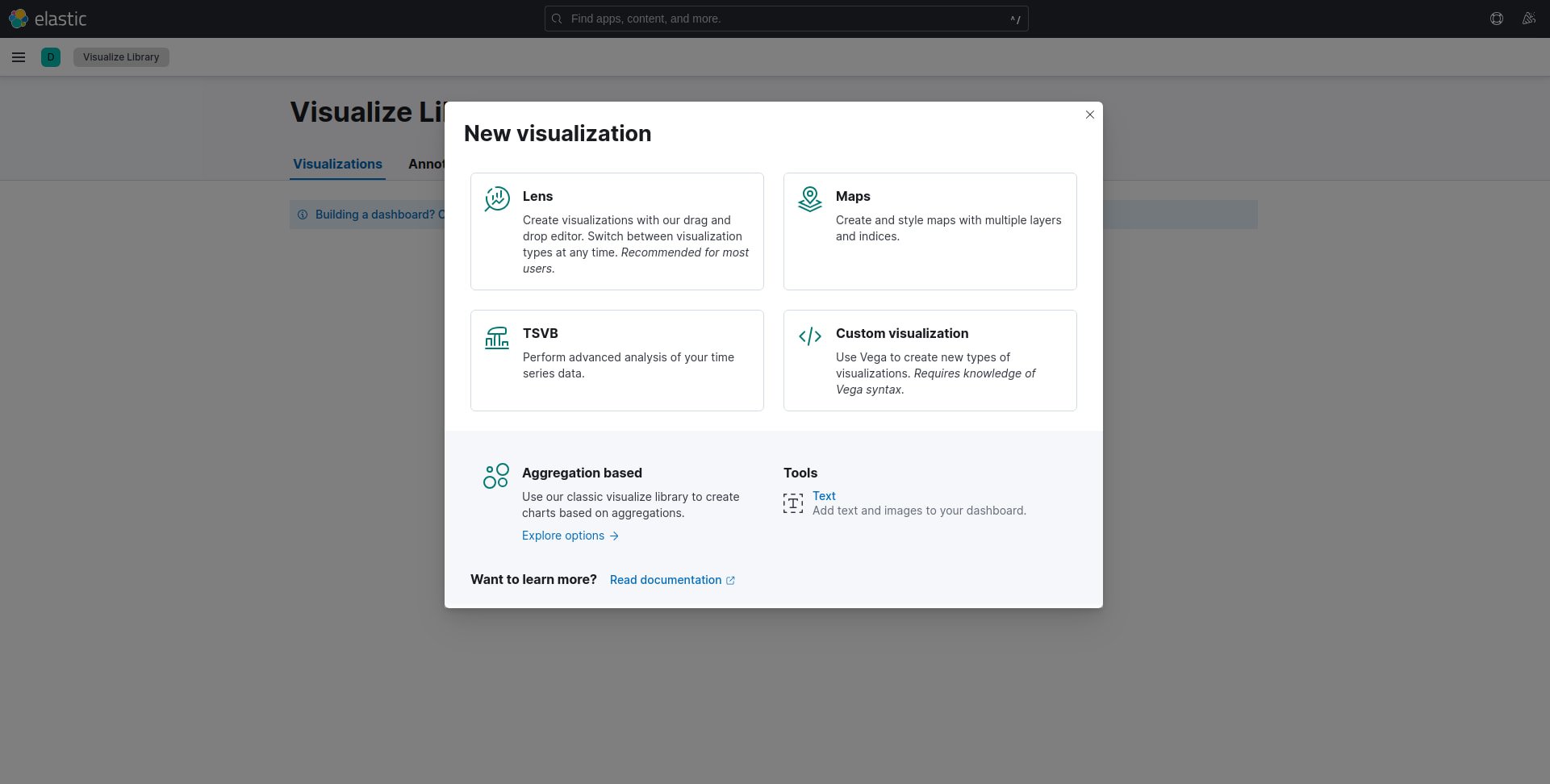Switch to the Visualizations tab
The width and height of the screenshot is (1550, 784).
click(x=337, y=164)
